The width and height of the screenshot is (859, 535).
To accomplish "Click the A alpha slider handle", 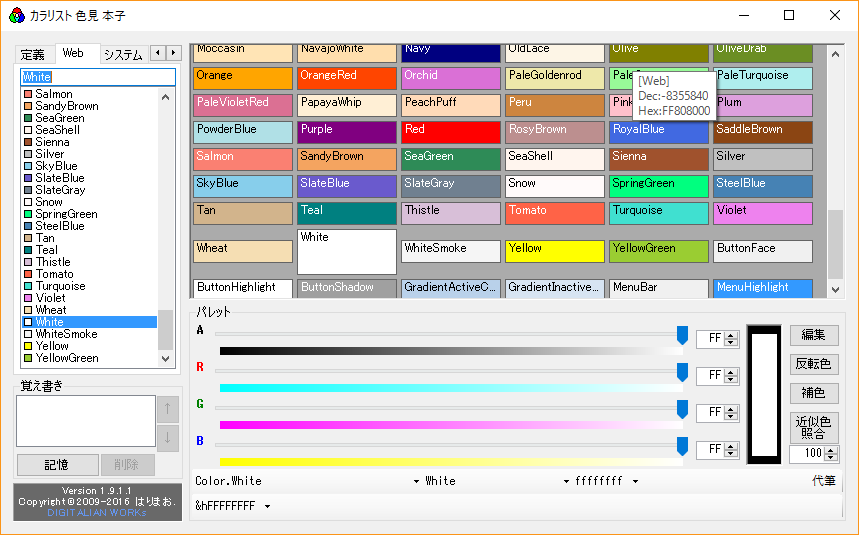I will click(682, 335).
